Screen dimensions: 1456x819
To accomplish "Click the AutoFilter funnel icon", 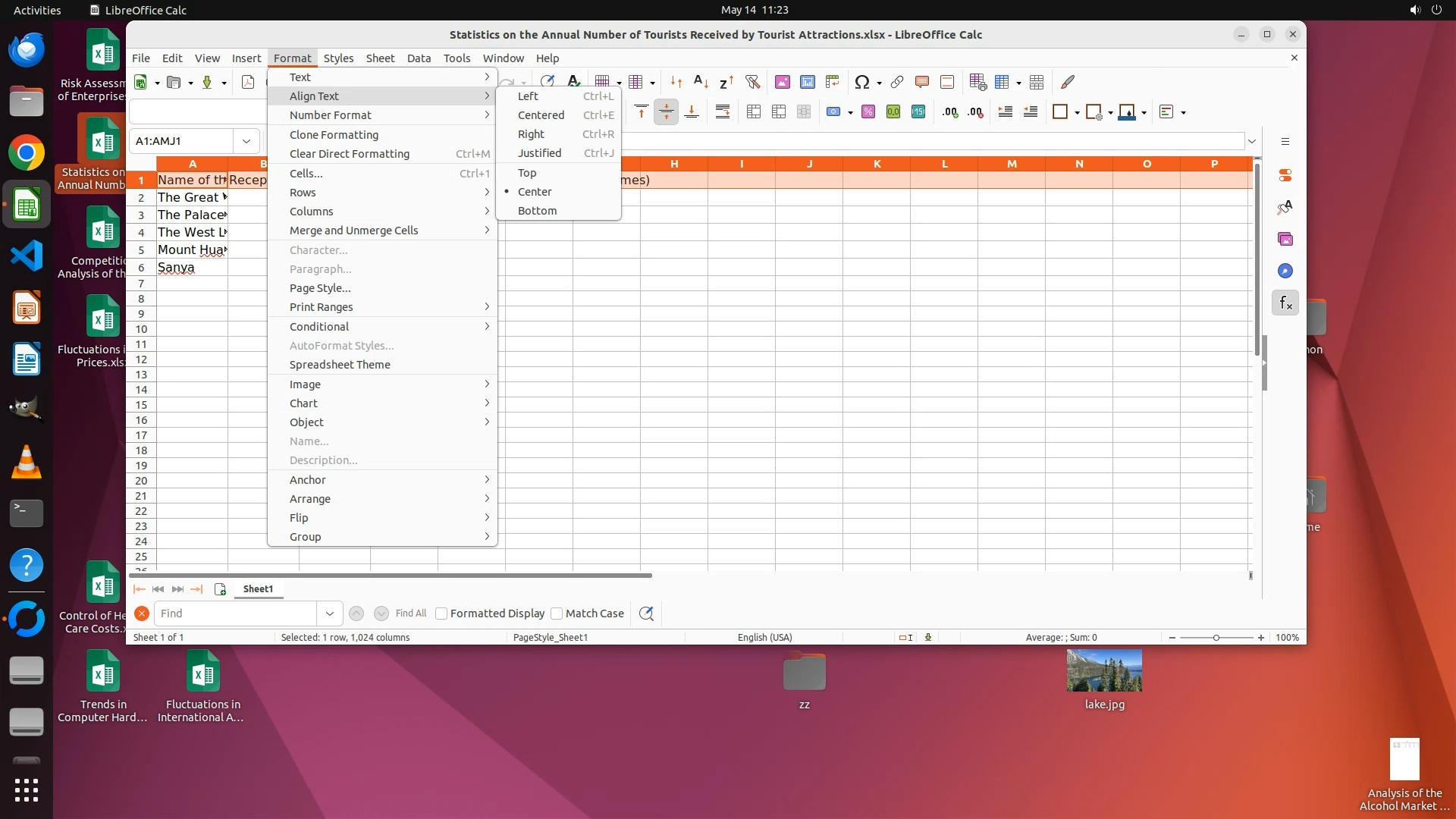I will [x=752, y=82].
